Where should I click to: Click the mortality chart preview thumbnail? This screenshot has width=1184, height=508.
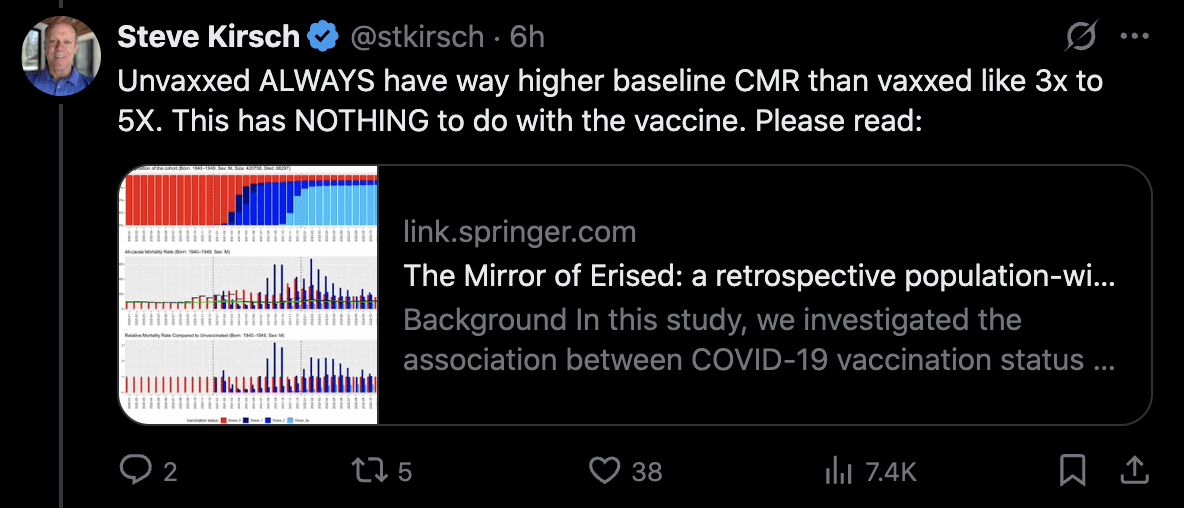point(250,295)
